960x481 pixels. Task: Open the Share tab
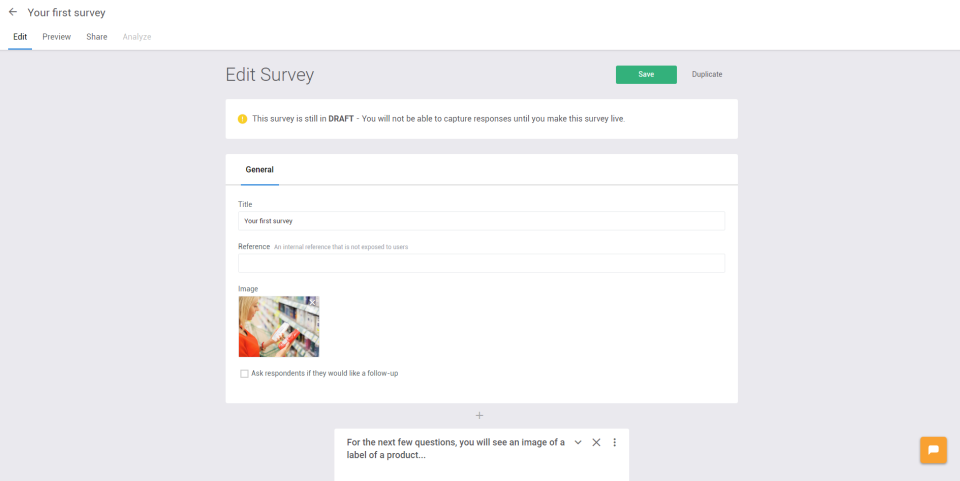(x=97, y=37)
